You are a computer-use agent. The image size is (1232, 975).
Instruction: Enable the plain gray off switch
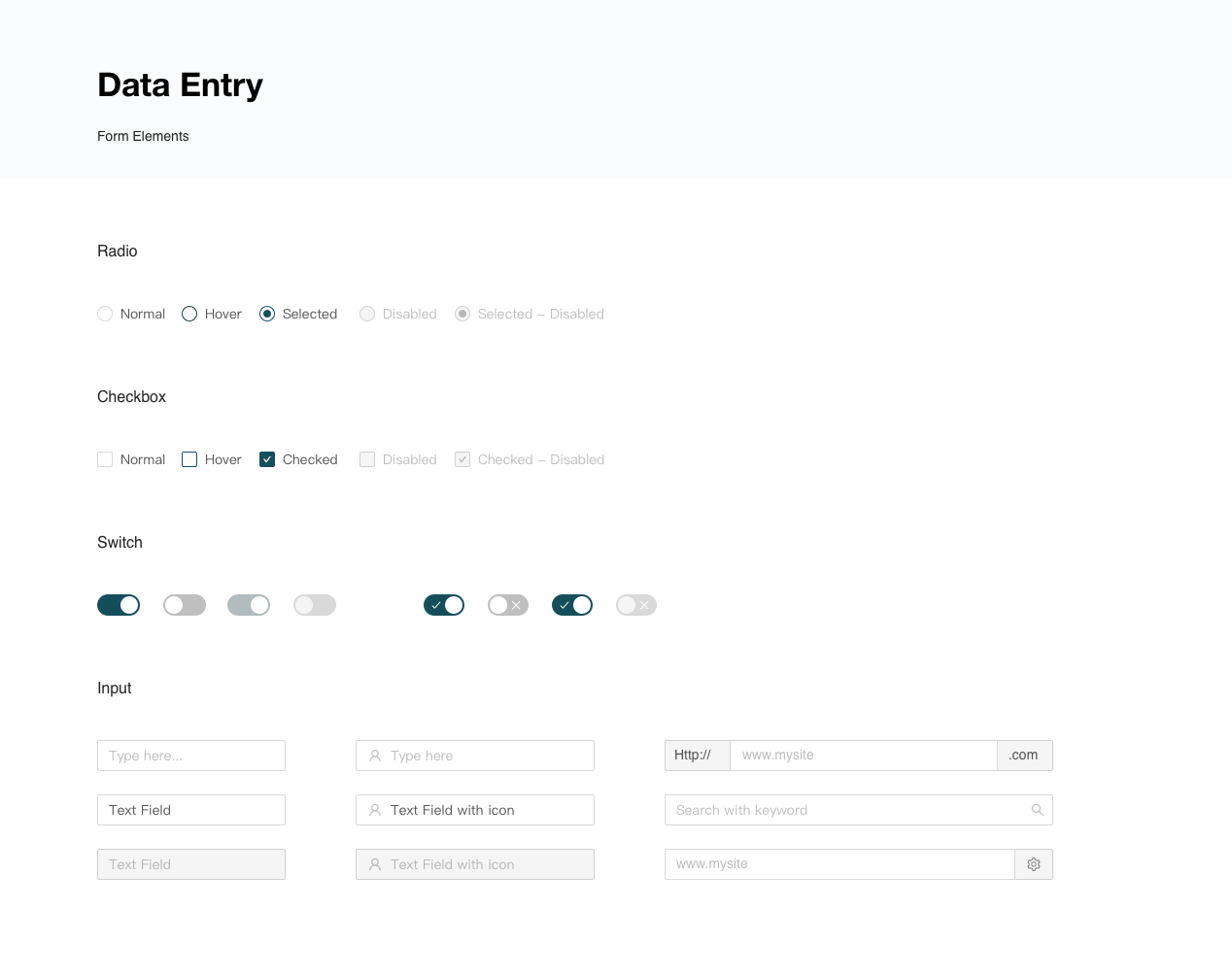pyautogui.click(x=185, y=605)
